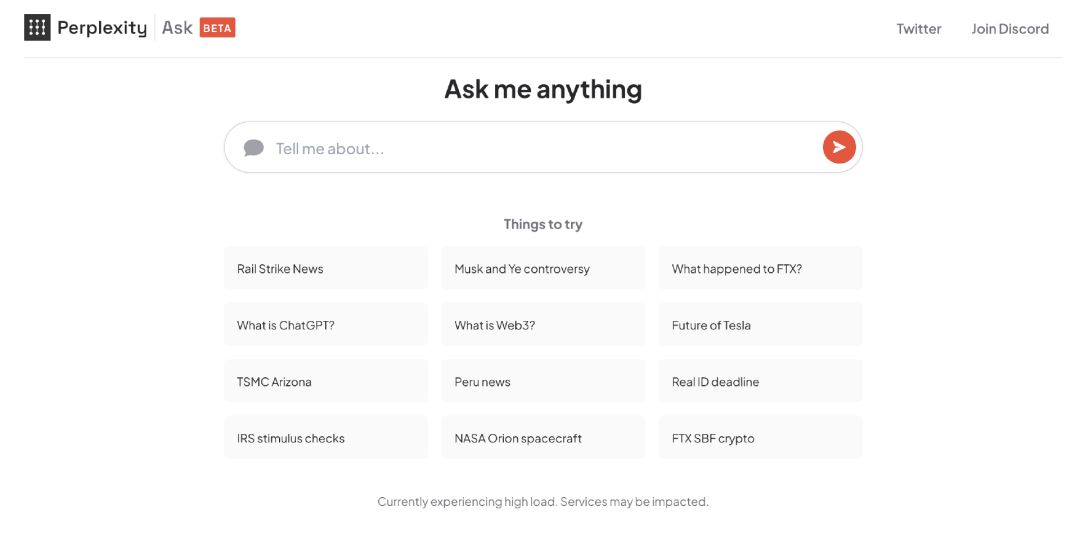Viewport: 1080px width, 542px height.
Task: Click the orange send arrow button
Action: 839,147
